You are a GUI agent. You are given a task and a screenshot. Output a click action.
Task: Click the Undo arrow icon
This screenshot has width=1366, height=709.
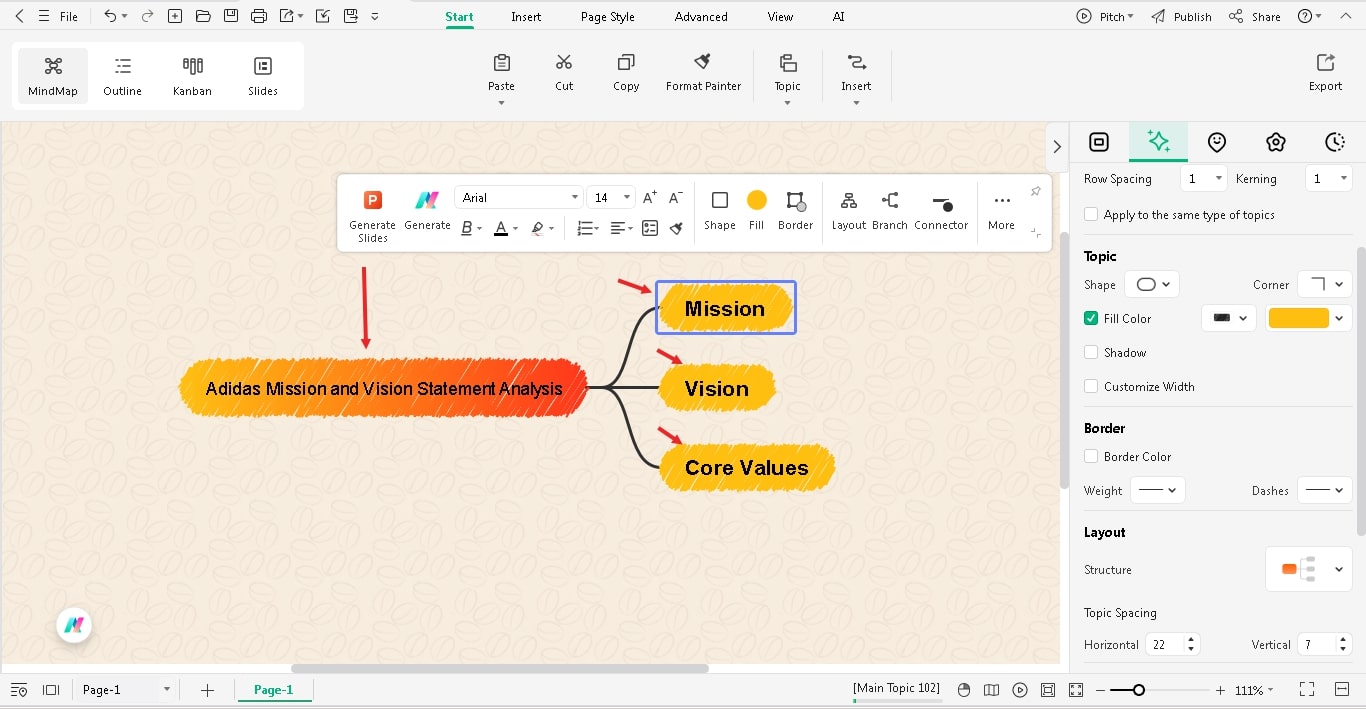tap(110, 16)
